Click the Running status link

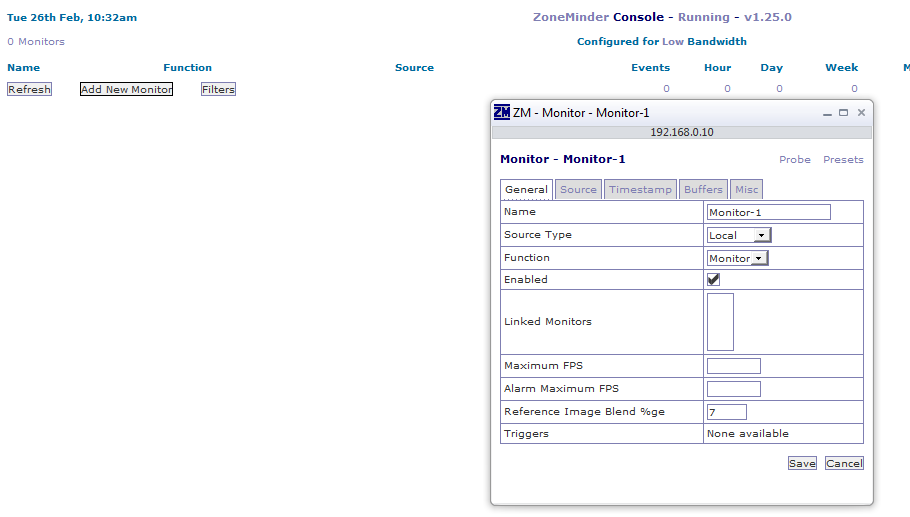click(703, 17)
